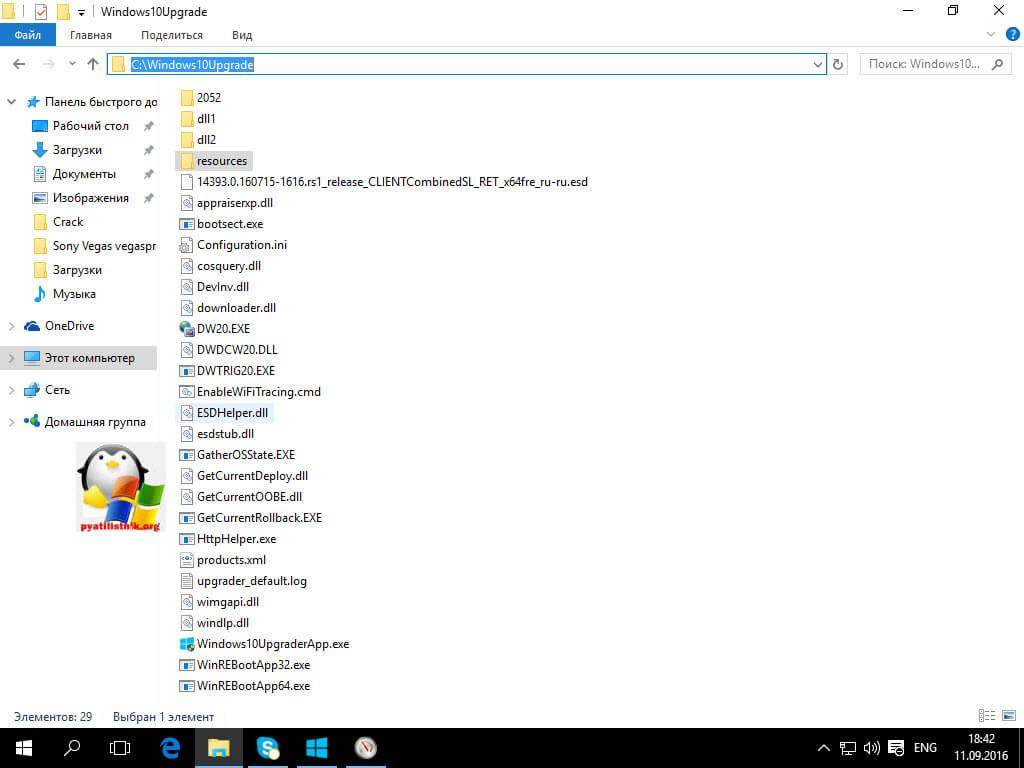The height and width of the screenshot is (768, 1024).
Task: Open Sony Vegas vegaspr folder in the sidebar
Action: pos(95,246)
